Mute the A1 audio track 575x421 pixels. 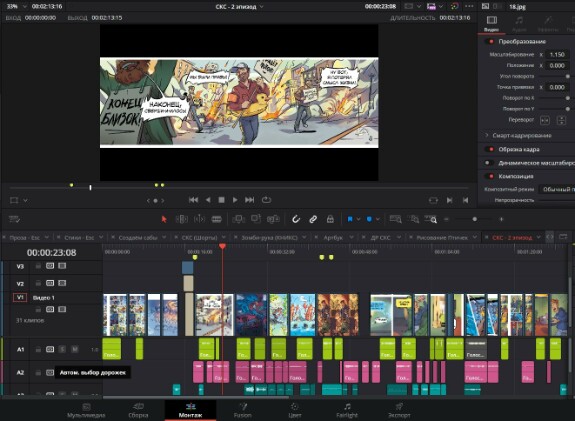(74, 349)
